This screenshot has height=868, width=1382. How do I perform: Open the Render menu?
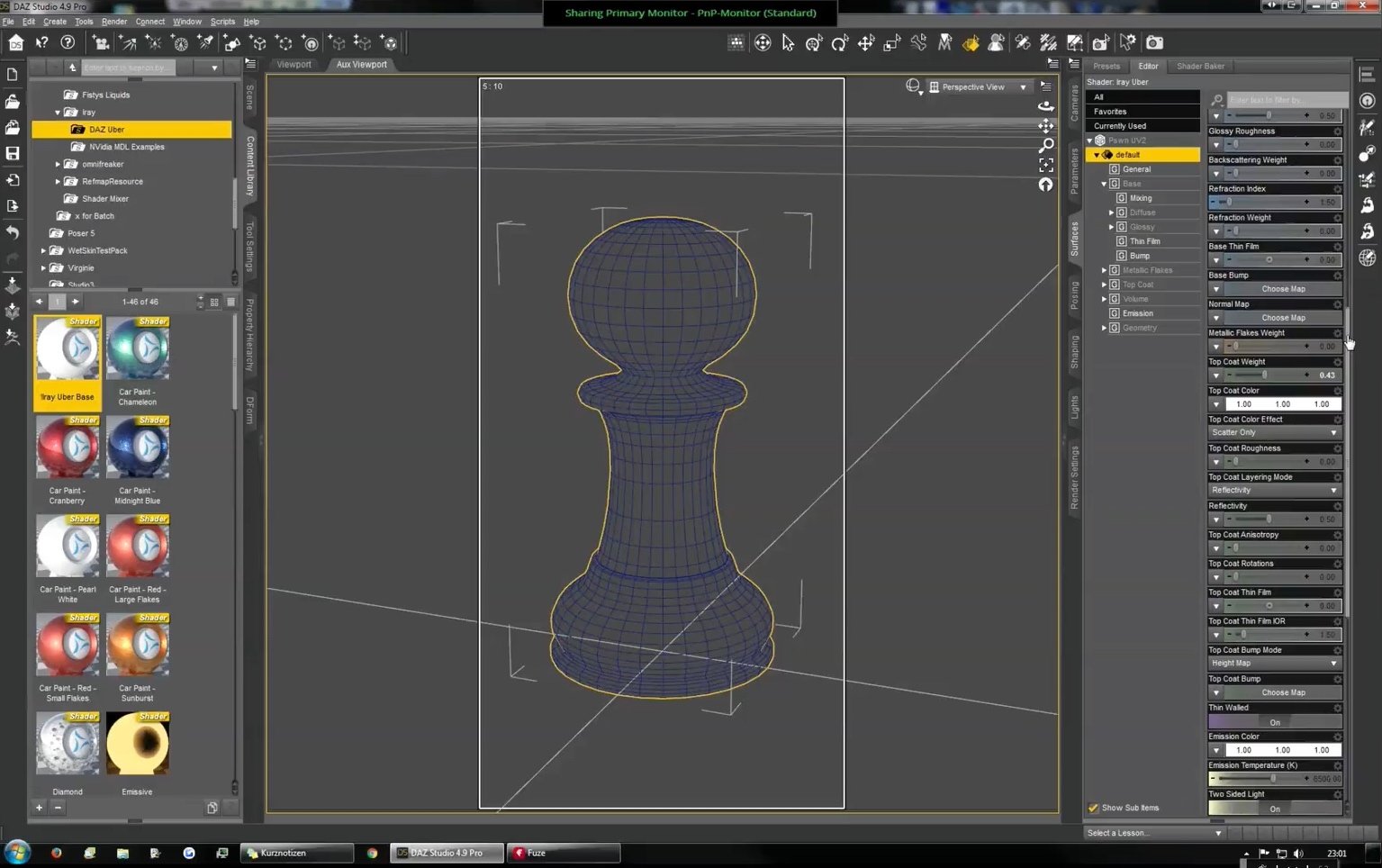pos(114,22)
